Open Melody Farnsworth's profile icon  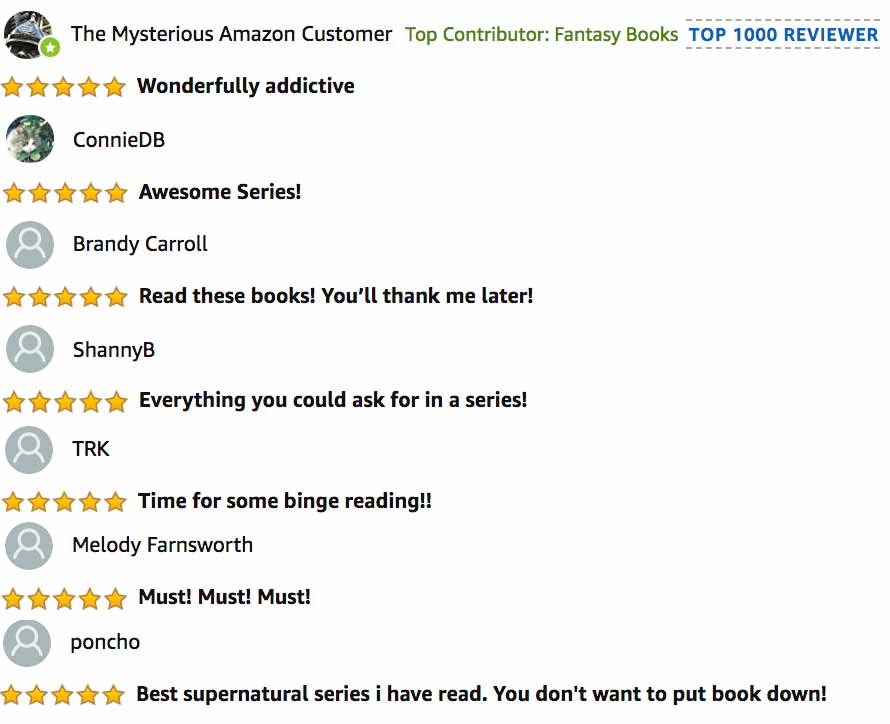coord(29,545)
